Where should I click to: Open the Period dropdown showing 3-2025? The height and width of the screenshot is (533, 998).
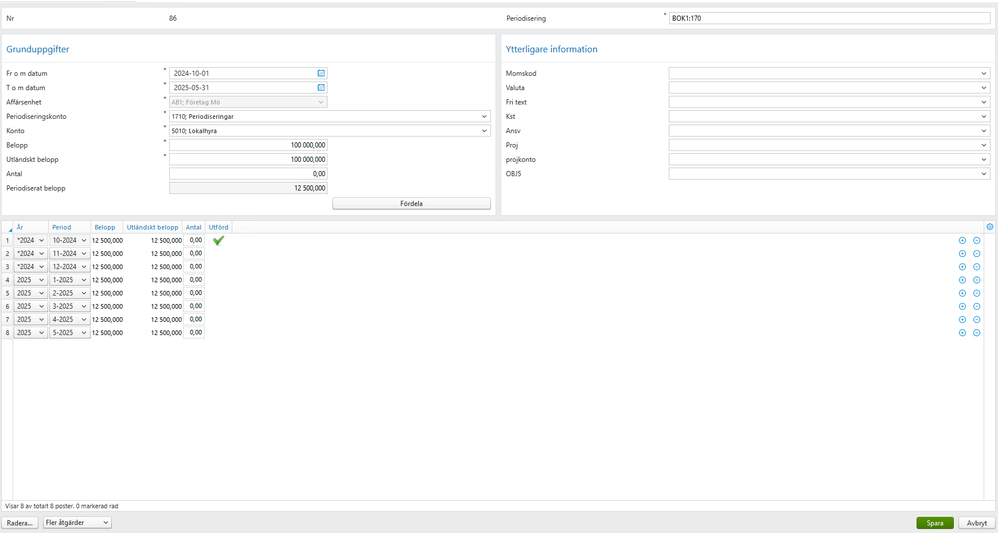[70, 306]
